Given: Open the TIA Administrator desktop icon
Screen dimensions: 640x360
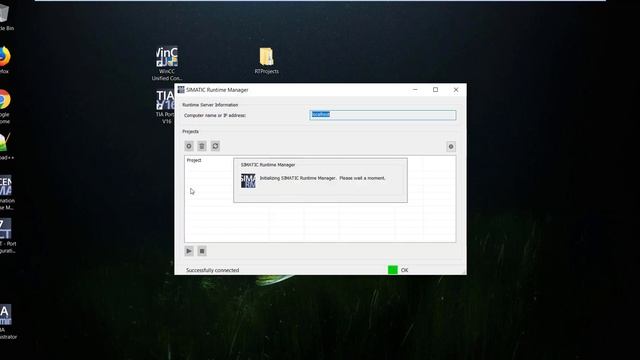Looking at the screenshot, I should [7, 322].
